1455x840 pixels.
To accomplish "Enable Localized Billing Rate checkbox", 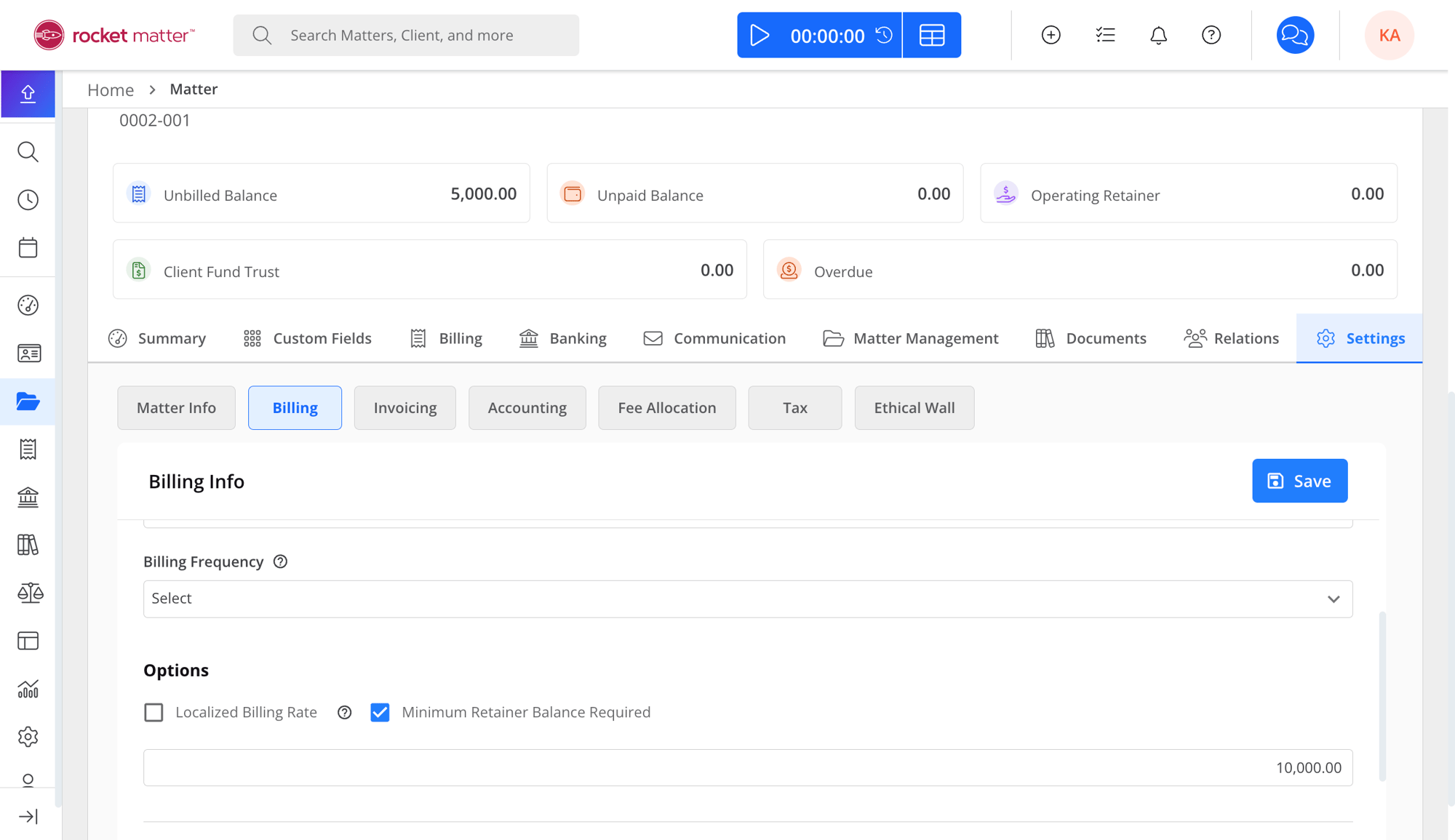I will coord(154,712).
